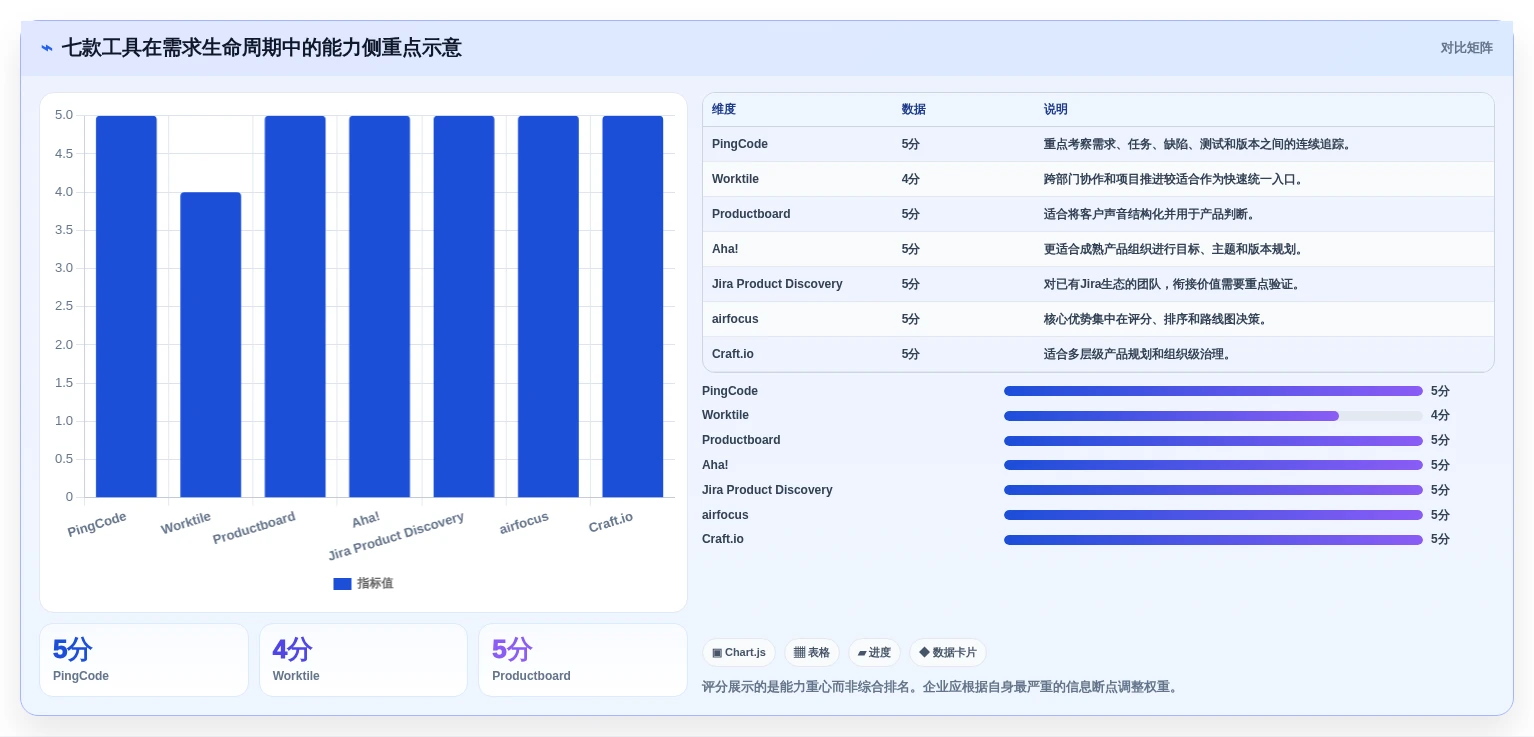Select the Craft.io table row name

pos(733,354)
